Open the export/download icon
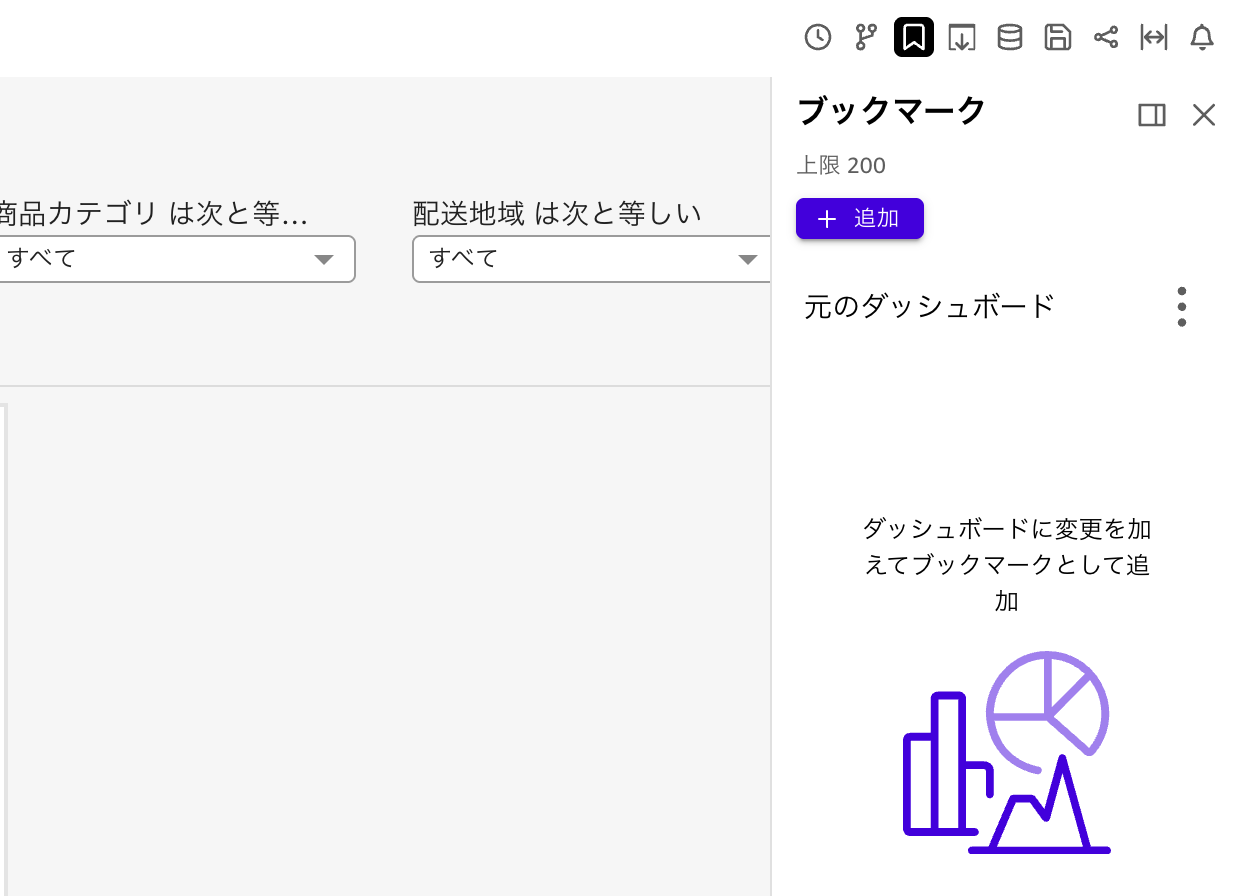 pos(961,37)
